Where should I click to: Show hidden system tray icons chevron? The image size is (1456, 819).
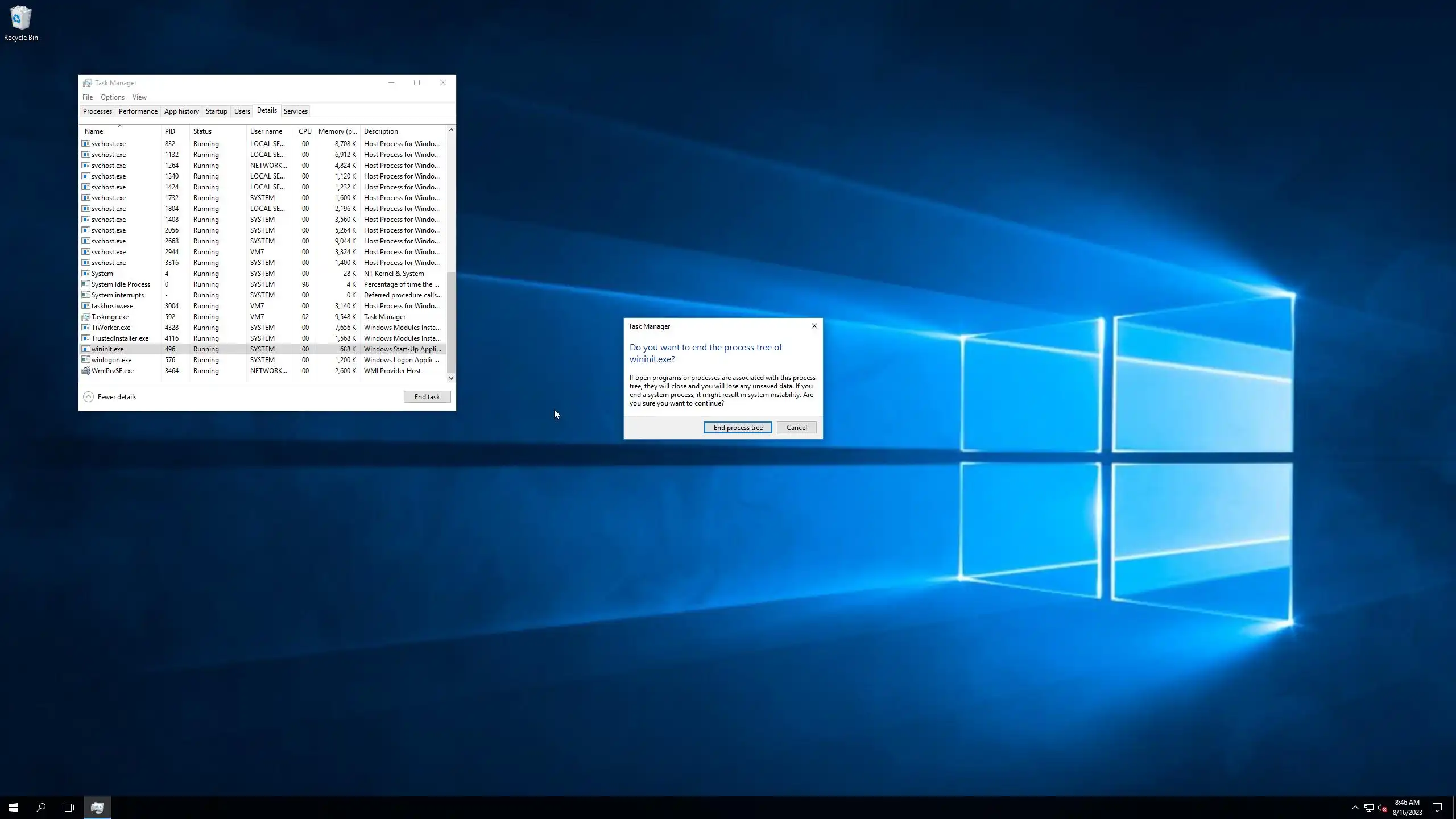(x=1355, y=808)
